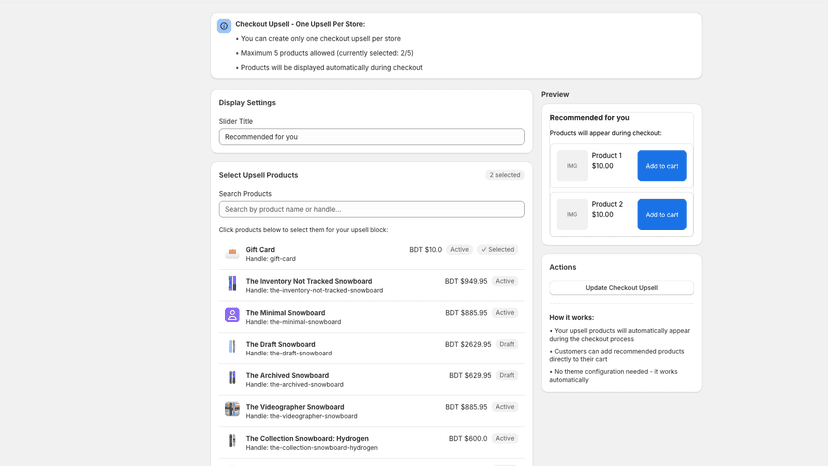Click the Update Checkout Upsell button
Viewport: 828px width, 466px height.
point(622,288)
